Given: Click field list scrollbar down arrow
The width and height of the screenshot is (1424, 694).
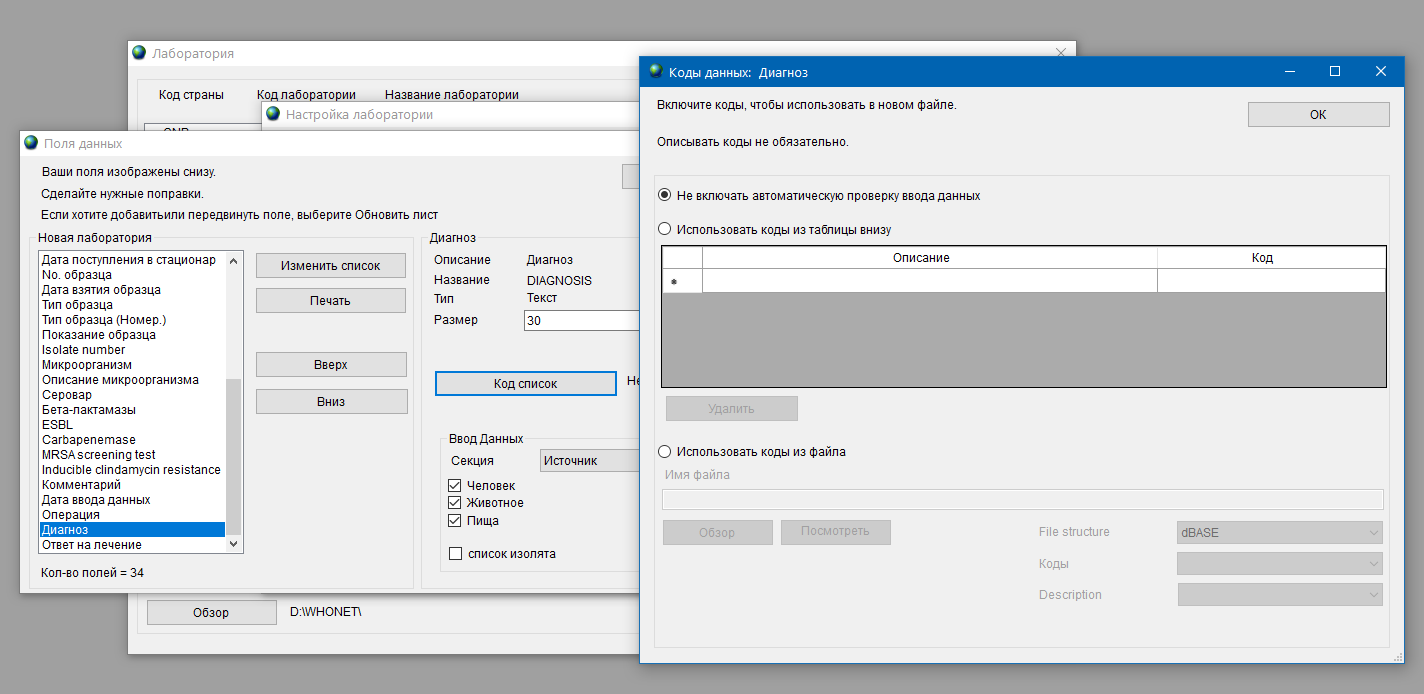Looking at the screenshot, I should [235, 544].
